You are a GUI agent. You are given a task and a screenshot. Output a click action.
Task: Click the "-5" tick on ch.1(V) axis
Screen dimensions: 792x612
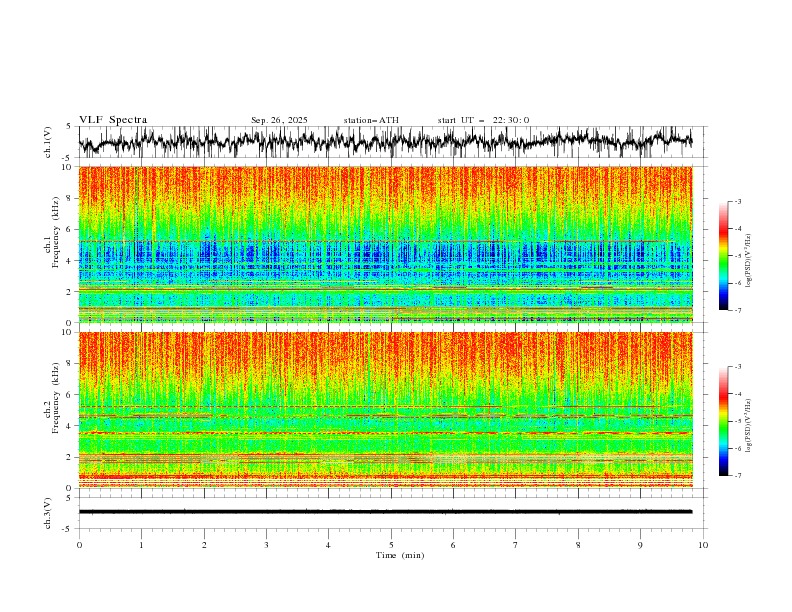click(x=67, y=158)
